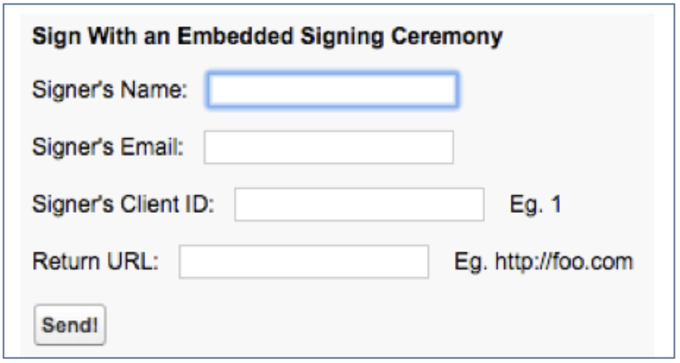The width and height of the screenshot is (680, 363).
Task: Click the word "Signing" in the title
Action: click(343, 37)
